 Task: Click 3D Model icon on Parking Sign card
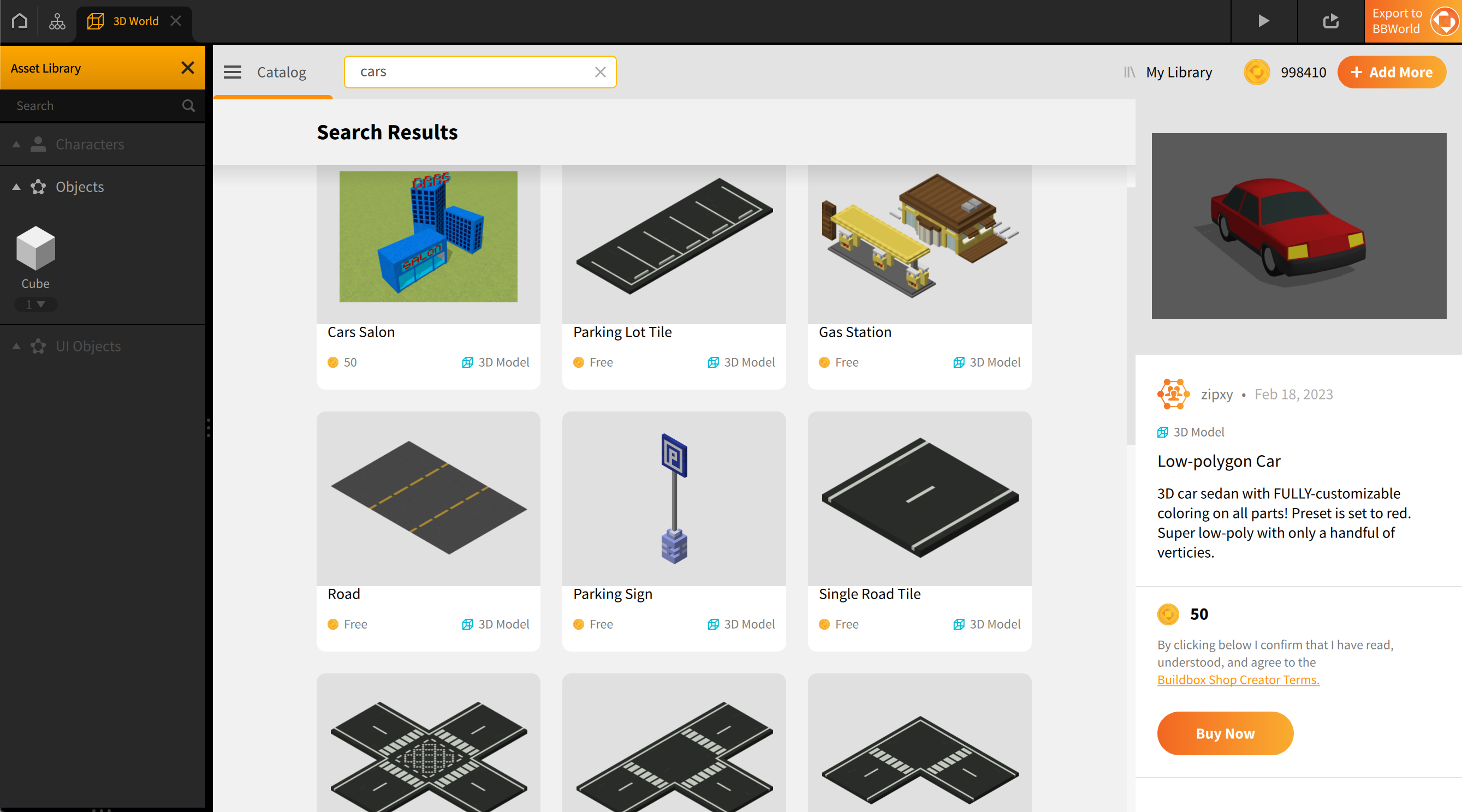coord(713,624)
